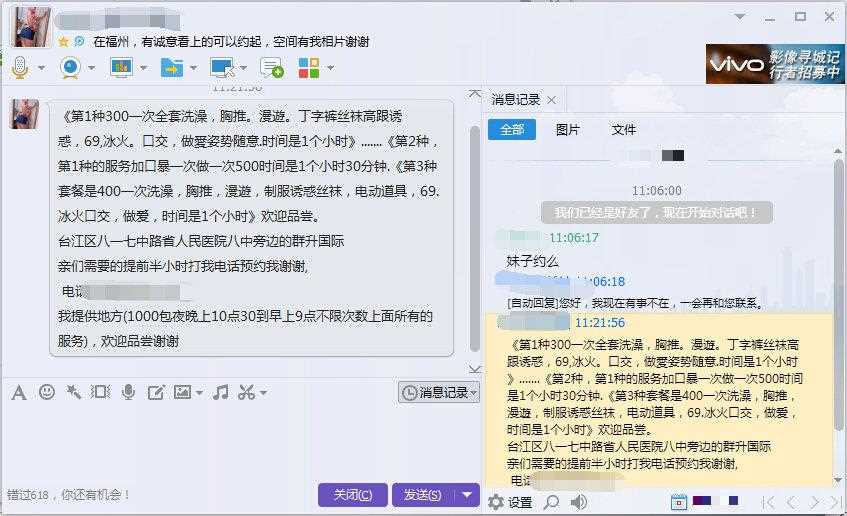Click the speaker icon in history panel
This screenshot has height=516, width=847.
(x=579, y=502)
